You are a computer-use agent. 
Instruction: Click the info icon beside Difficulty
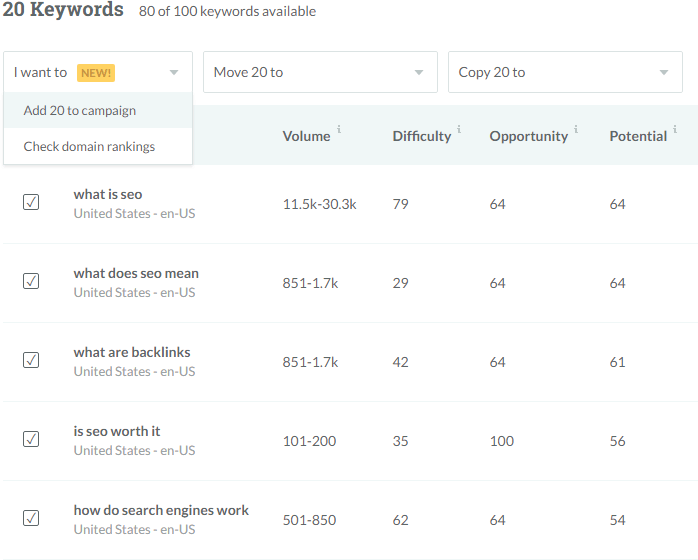tap(459, 129)
